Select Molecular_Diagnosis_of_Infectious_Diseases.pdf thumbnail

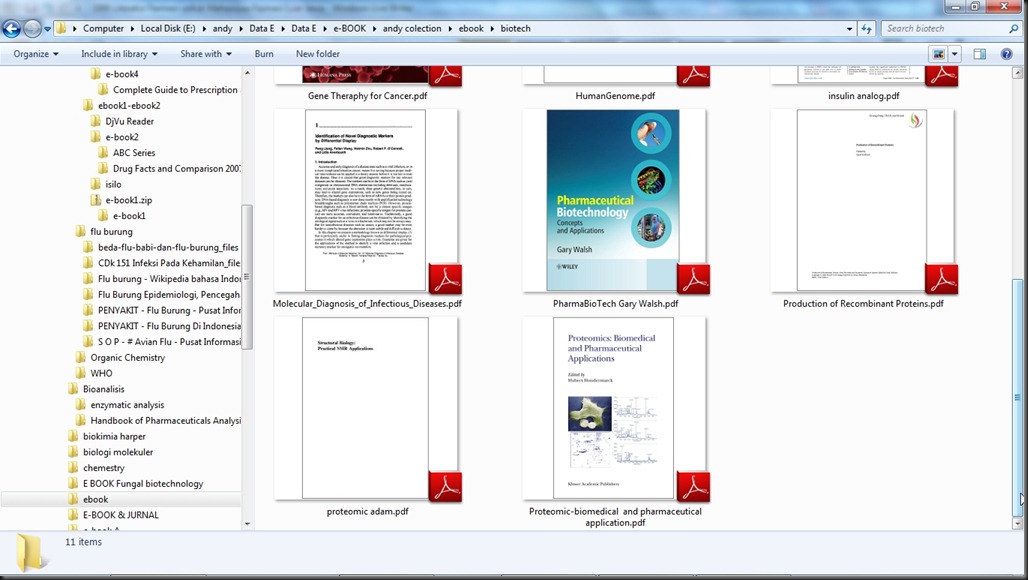point(365,200)
